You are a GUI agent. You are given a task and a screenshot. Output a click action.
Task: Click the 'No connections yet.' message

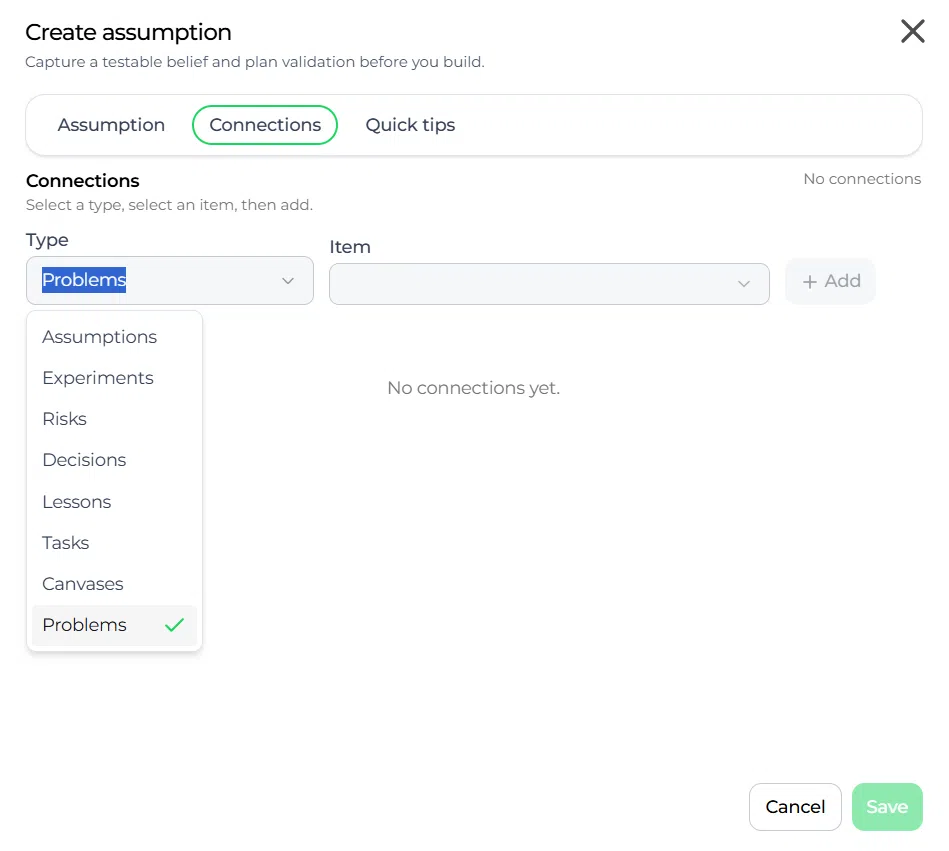(474, 388)
